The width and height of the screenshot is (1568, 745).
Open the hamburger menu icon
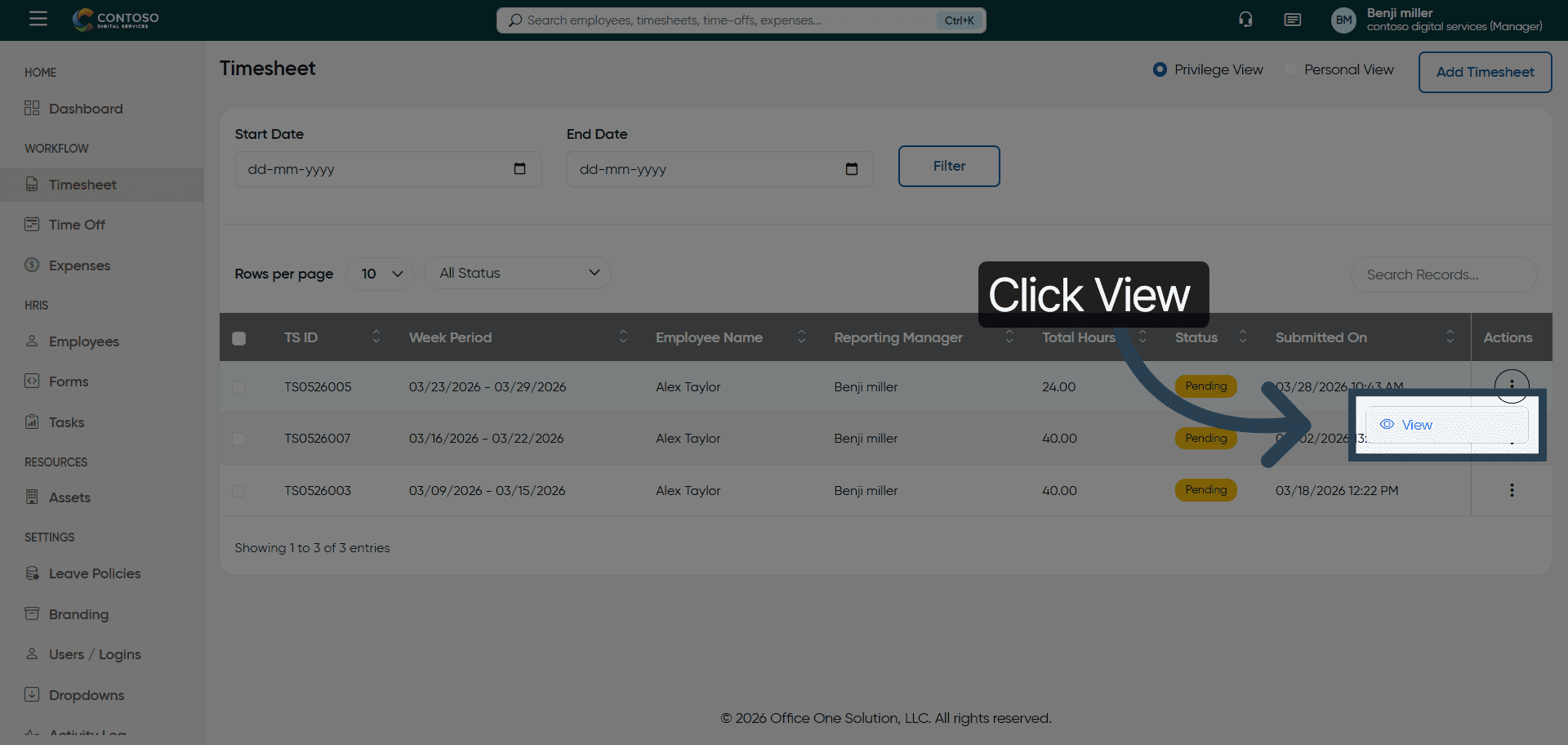tap(38, 19)
